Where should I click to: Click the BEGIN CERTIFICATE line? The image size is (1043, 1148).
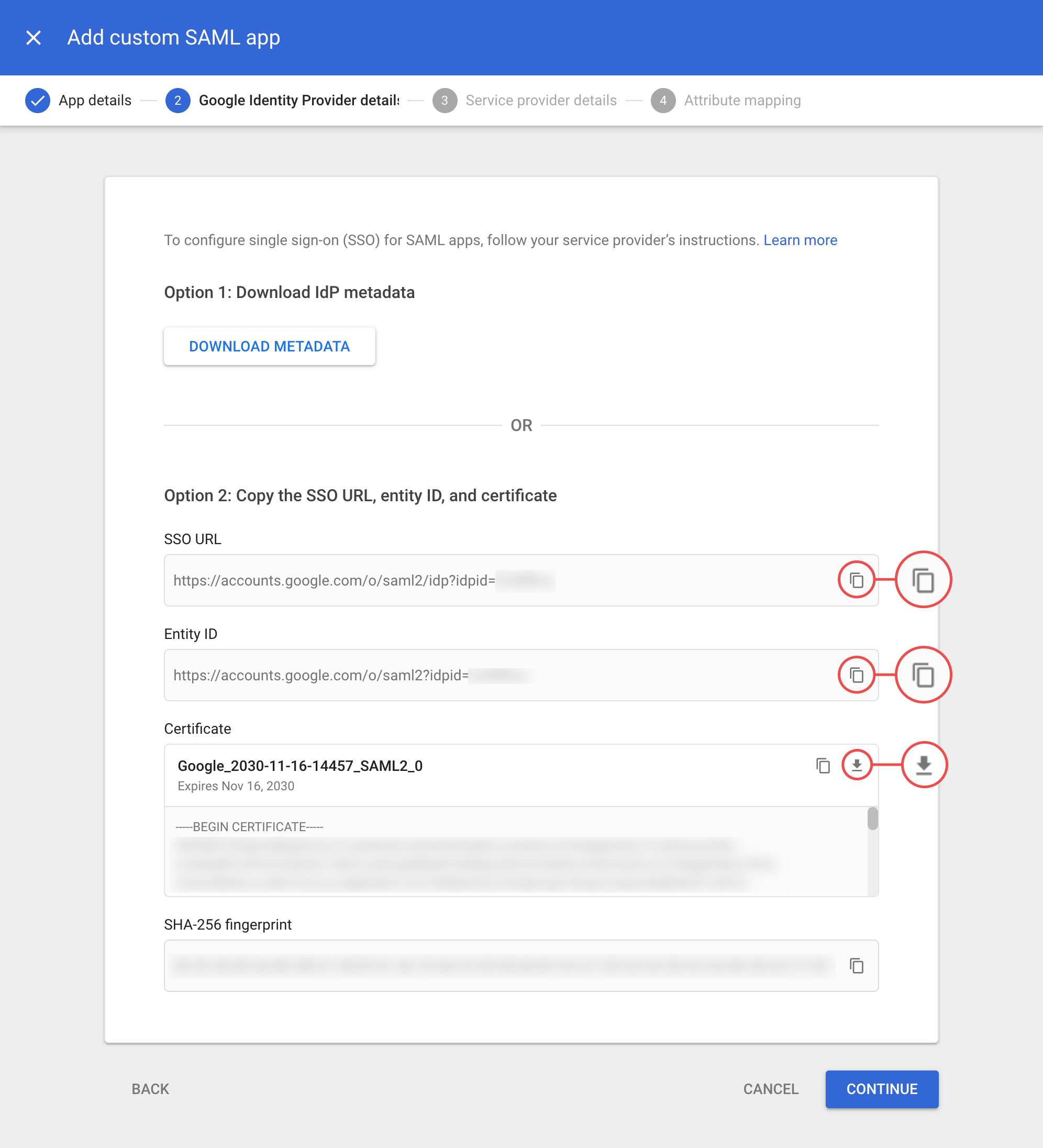pos(249,827)
